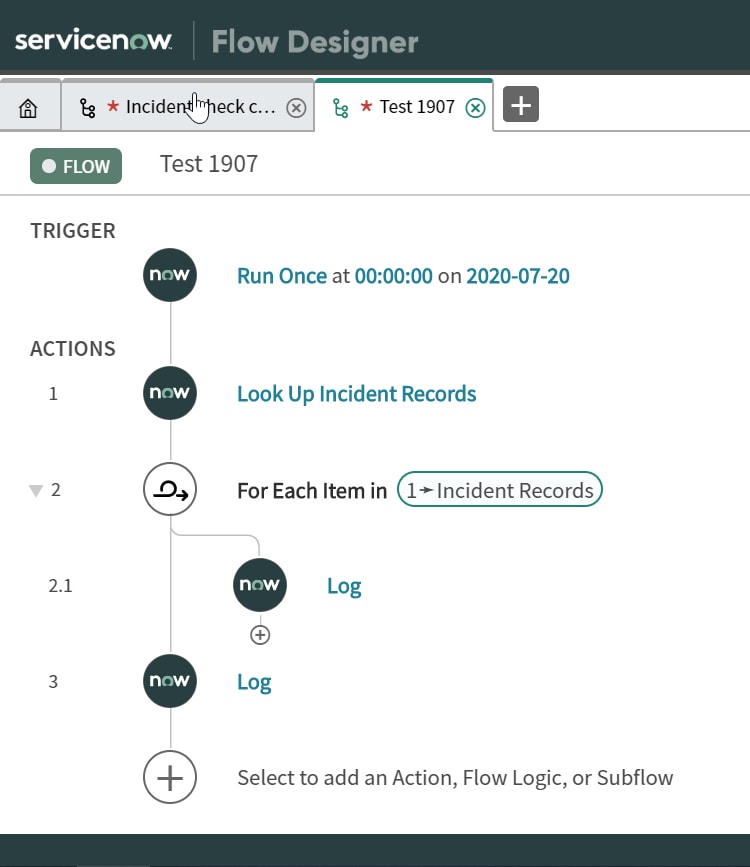Image resolution: width=750 pixels, height=867 pixels.
Task: Click step number 2.1
Action: (60, 586)
